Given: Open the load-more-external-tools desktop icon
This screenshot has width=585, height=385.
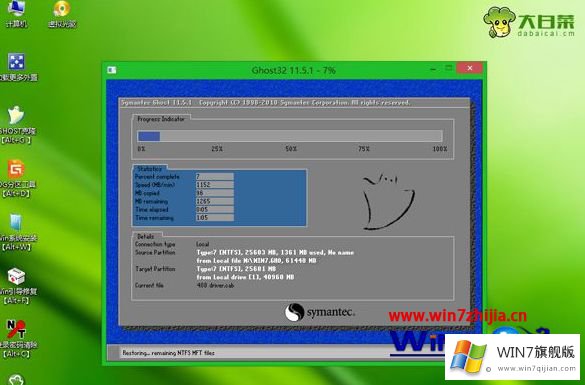Looking at the screenshot, I should click(18, 67).
